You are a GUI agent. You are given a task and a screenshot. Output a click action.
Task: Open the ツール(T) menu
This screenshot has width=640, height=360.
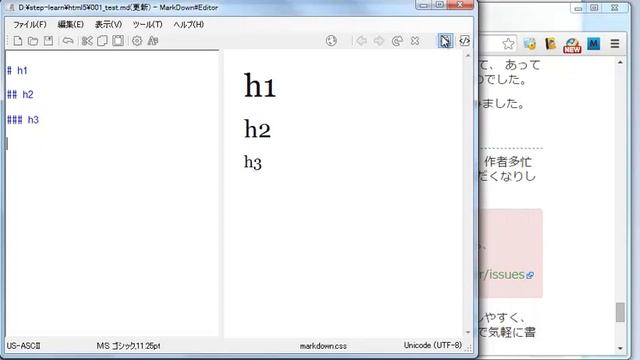click(x=147, y=24)
